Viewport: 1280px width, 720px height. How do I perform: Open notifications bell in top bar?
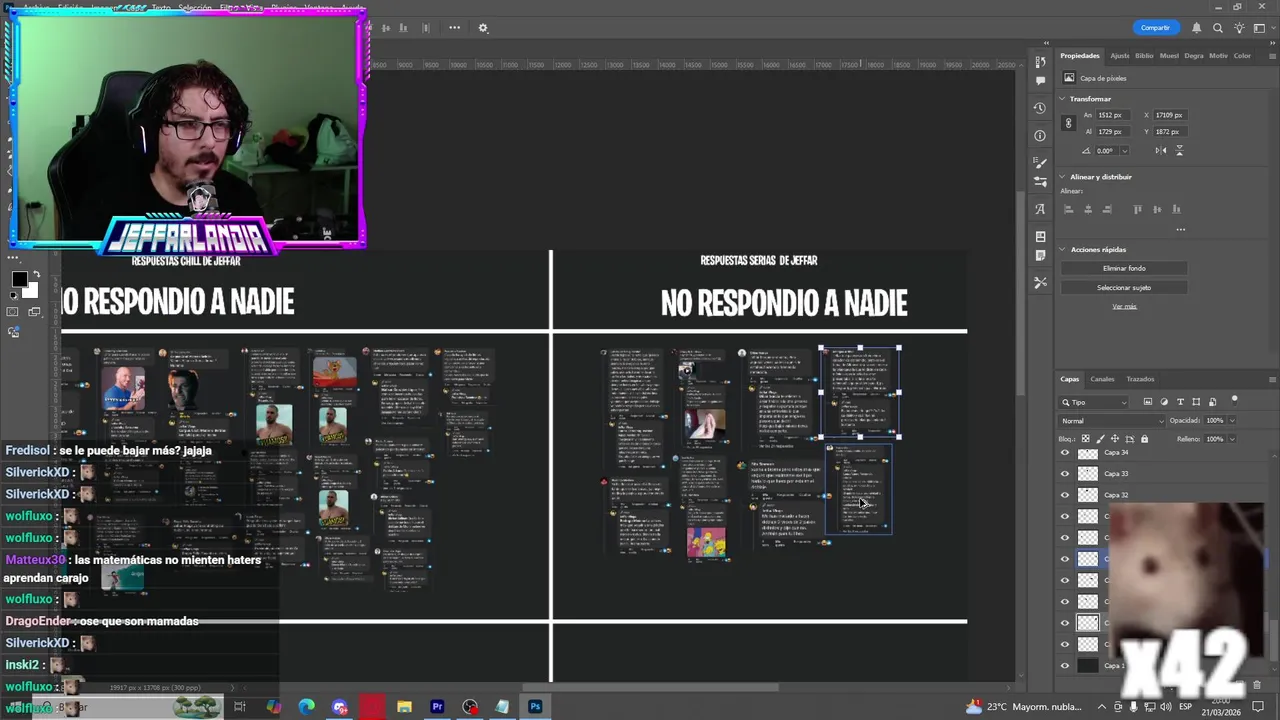tap(1196, 28)
